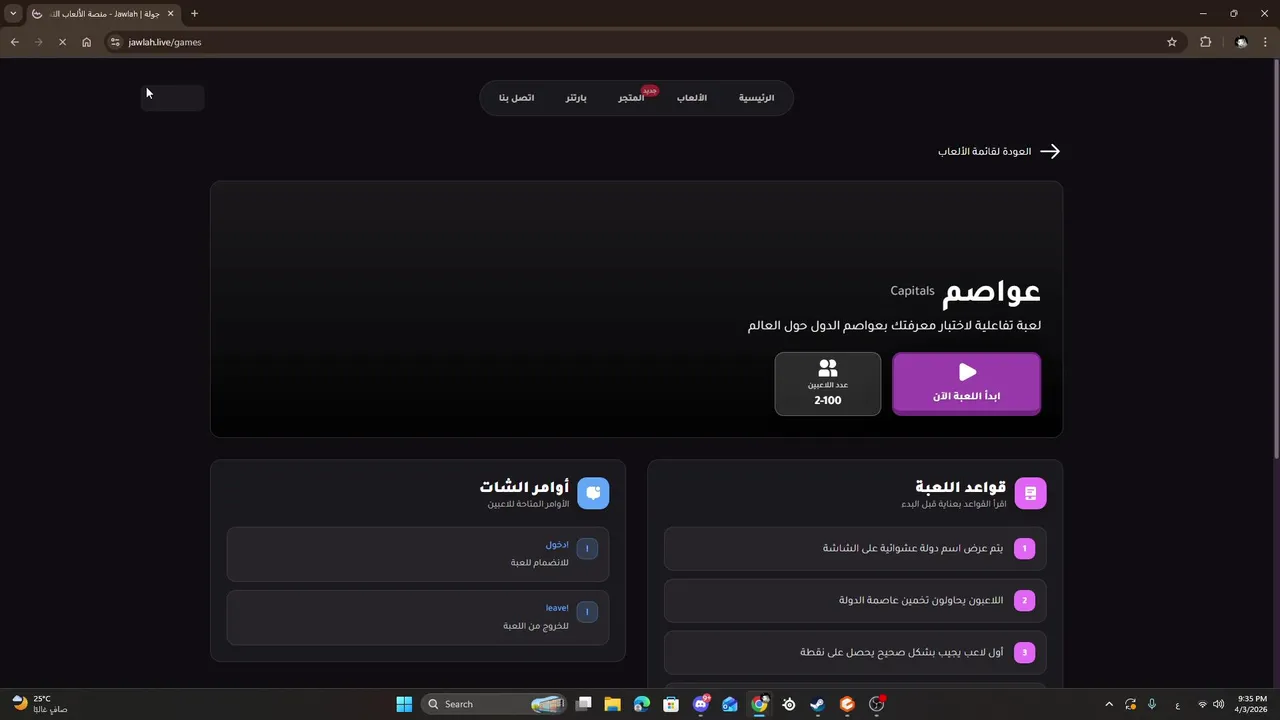Viewport: 1280px width, 720px height.
Task: Click the pink number 1 rule badge
Action: 1024,548
